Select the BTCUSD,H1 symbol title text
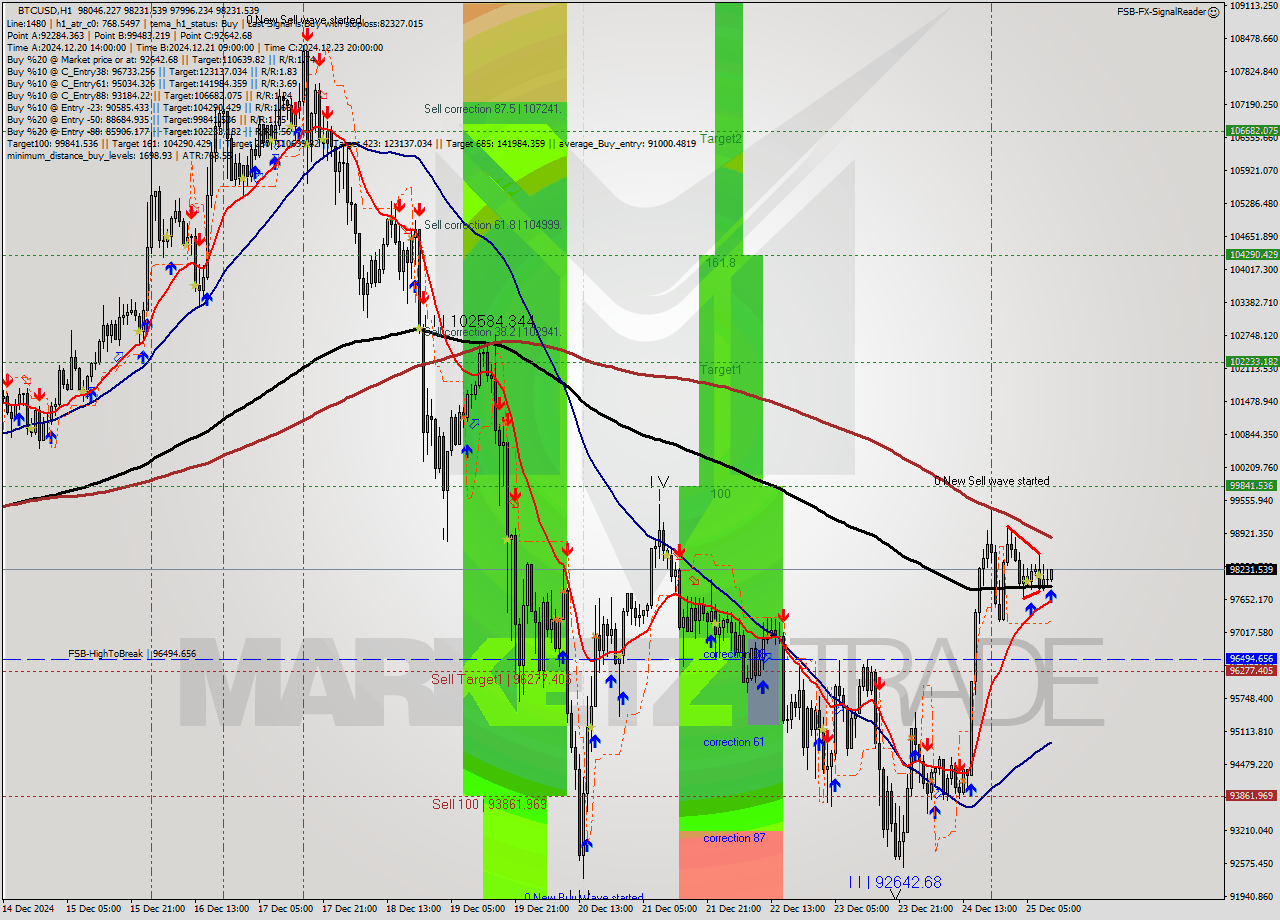 (x=44, y=9)
